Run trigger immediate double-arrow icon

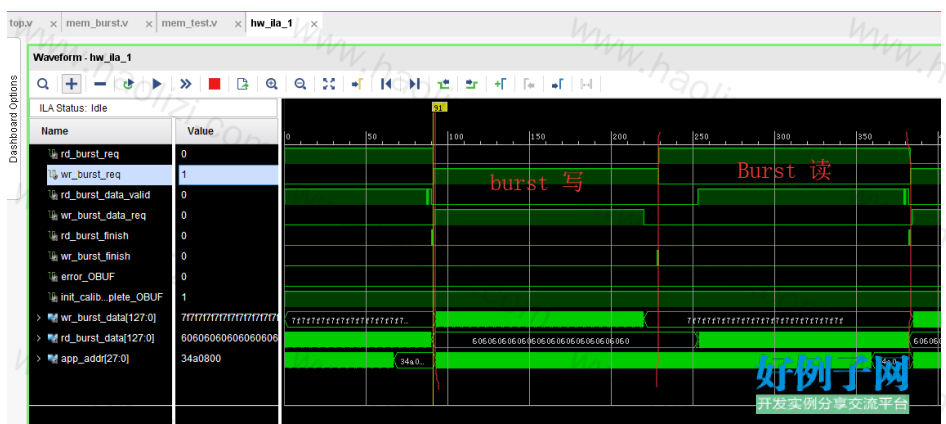186,84
